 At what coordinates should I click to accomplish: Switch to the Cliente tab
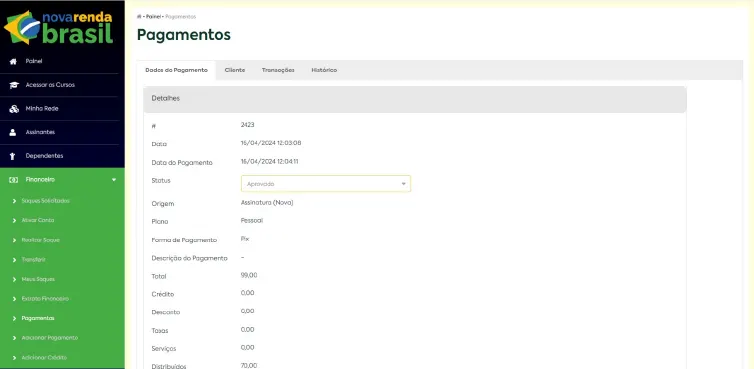coord(235,70)
